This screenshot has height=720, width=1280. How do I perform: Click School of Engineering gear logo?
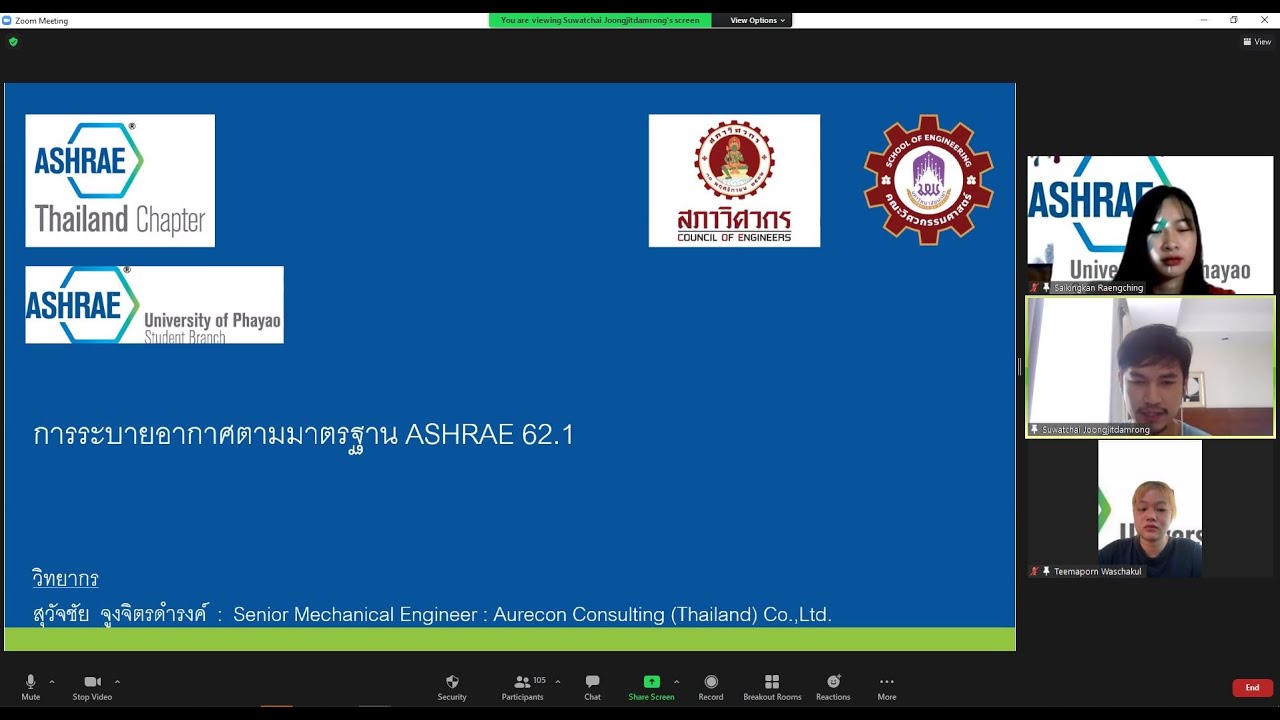tap(929, 180)
